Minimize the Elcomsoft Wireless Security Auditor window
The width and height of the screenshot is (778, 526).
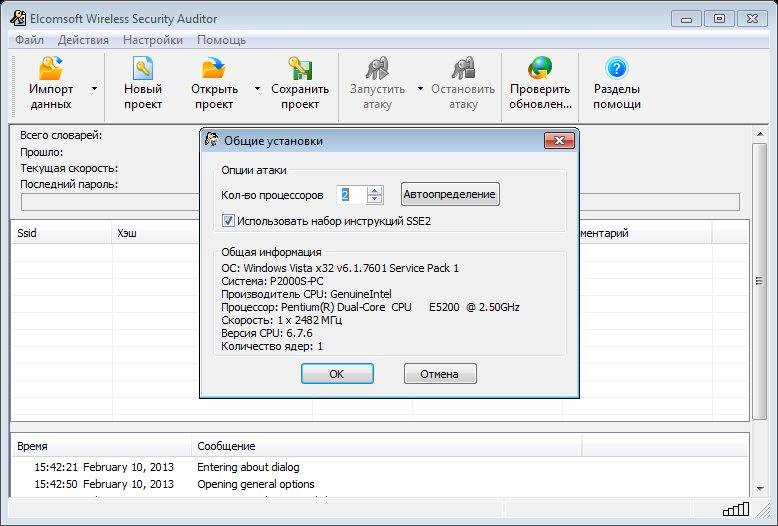[x=686, y=19]
